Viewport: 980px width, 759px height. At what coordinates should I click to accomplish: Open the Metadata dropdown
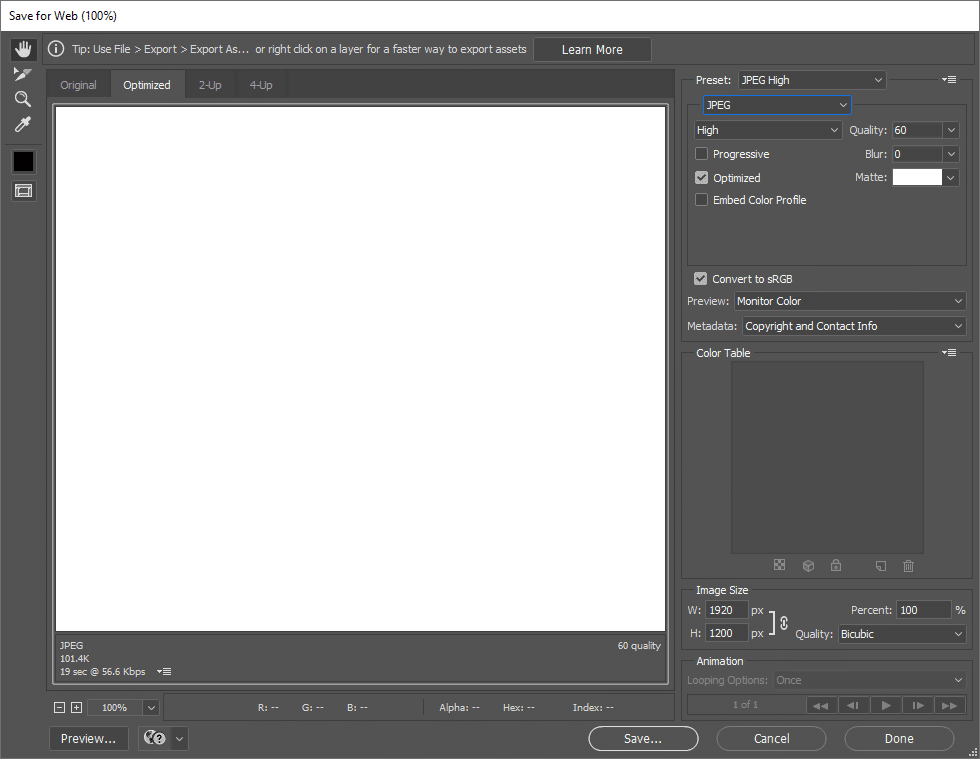pyautogui.click(x=852, y=325)
